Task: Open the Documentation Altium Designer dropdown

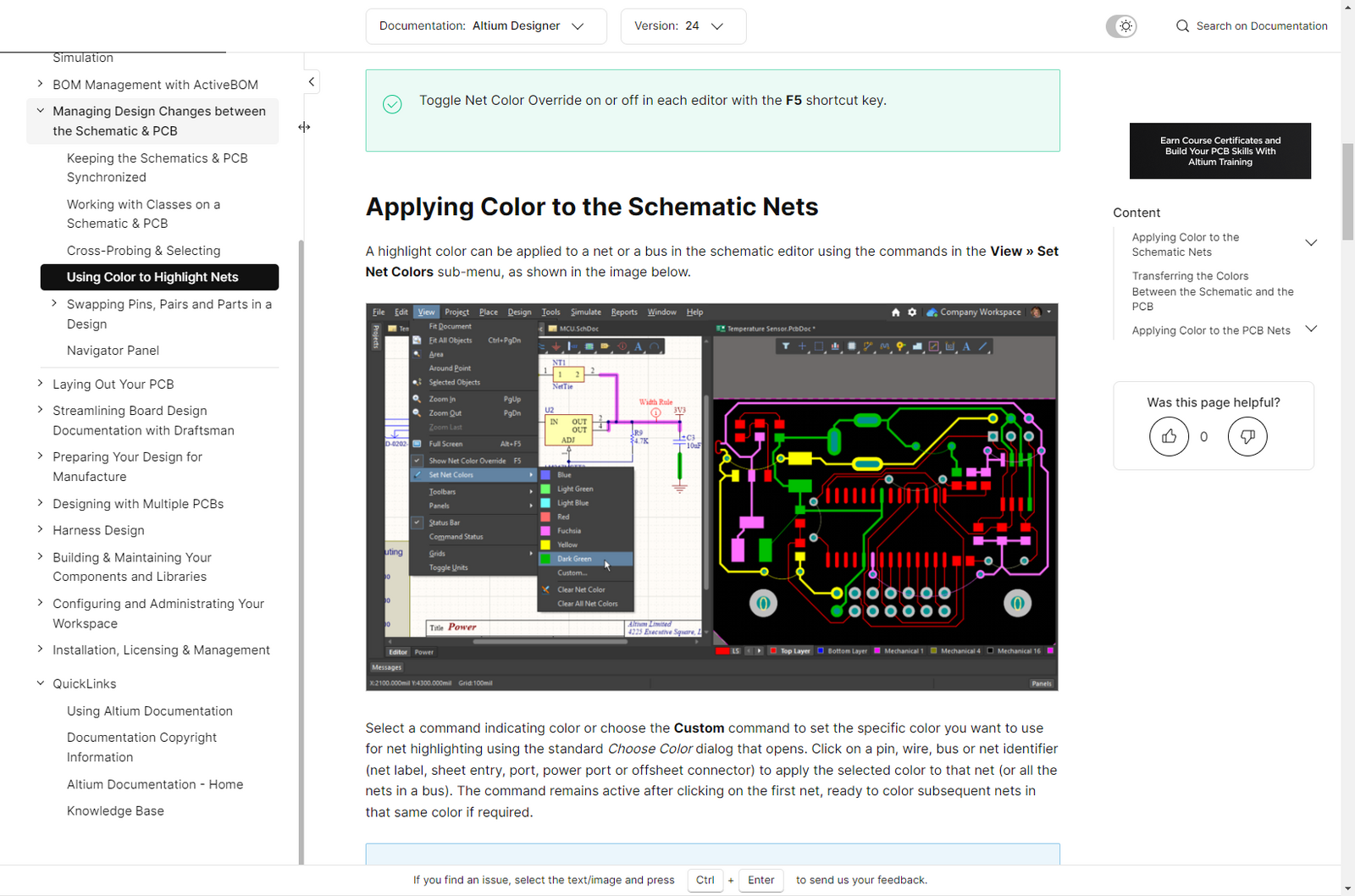Action: [x=486, y=26]
